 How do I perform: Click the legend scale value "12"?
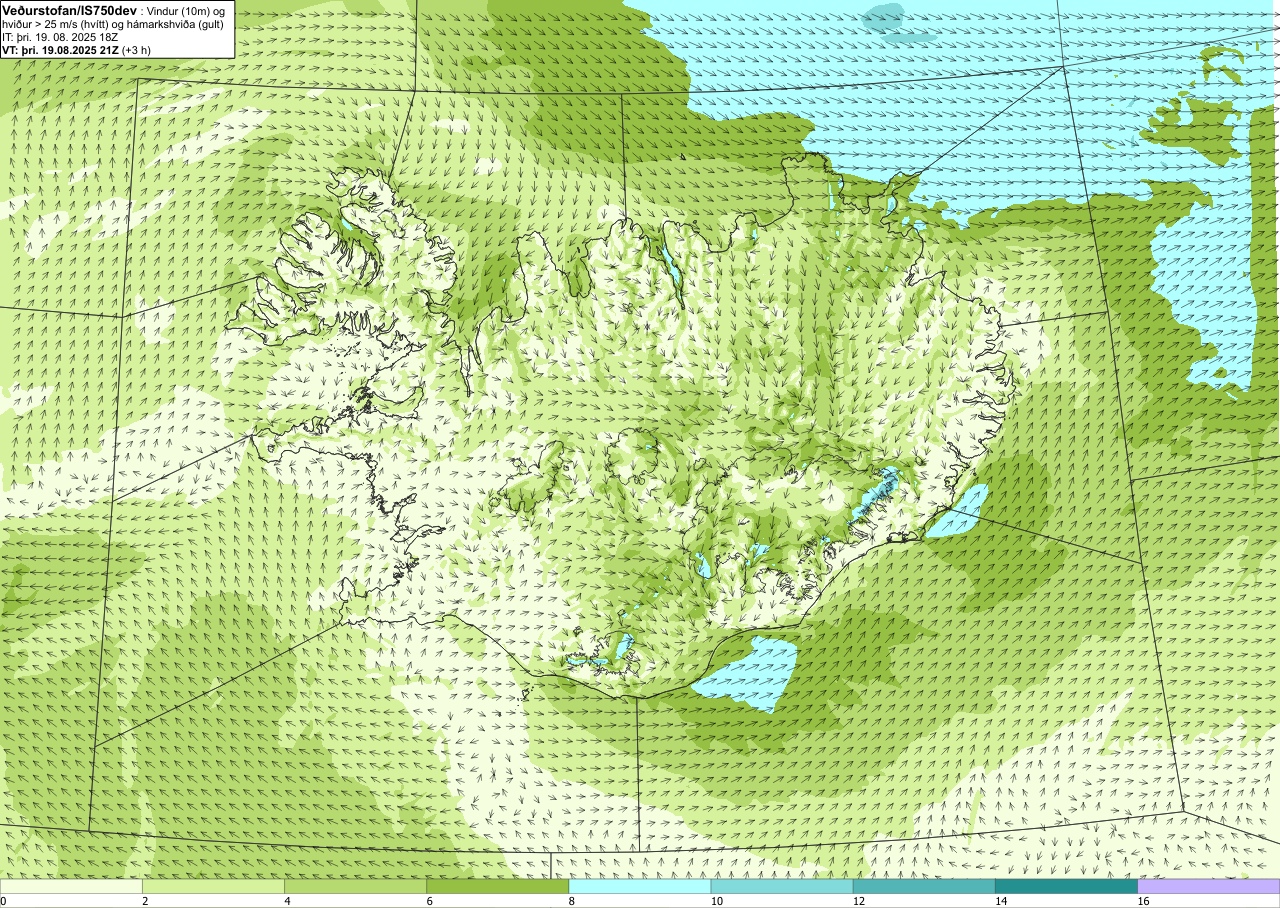(x=859, y=901)
